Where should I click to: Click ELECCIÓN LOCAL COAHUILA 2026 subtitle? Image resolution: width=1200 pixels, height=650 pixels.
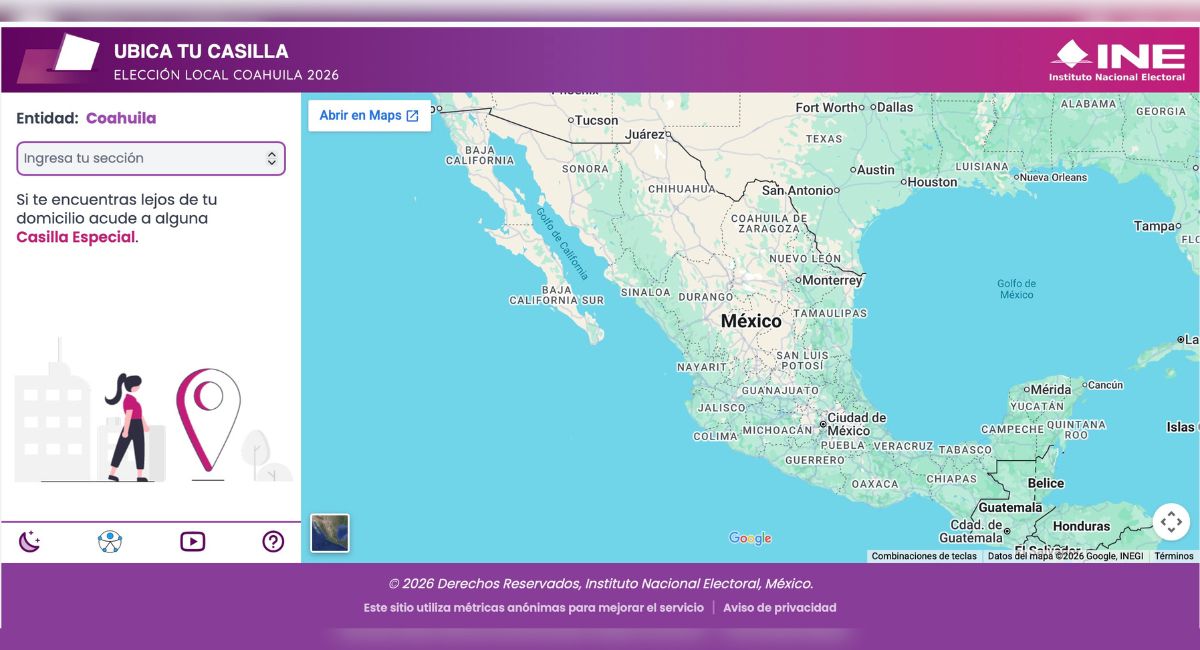[226, 75]
